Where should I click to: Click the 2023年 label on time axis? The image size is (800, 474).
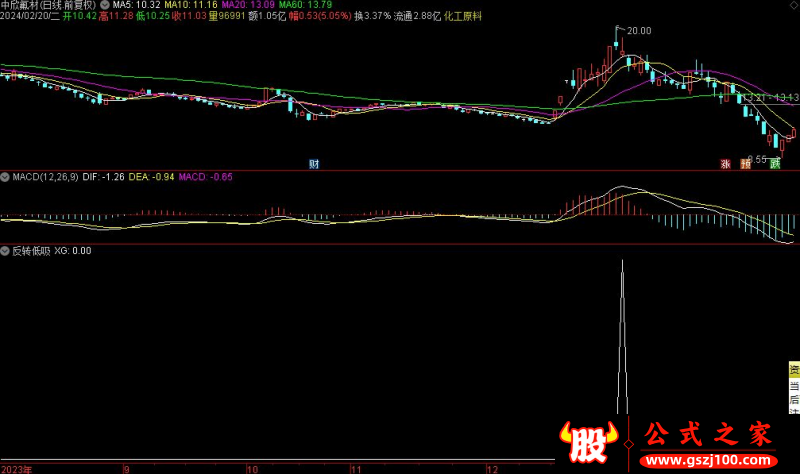tap(16, 468)
